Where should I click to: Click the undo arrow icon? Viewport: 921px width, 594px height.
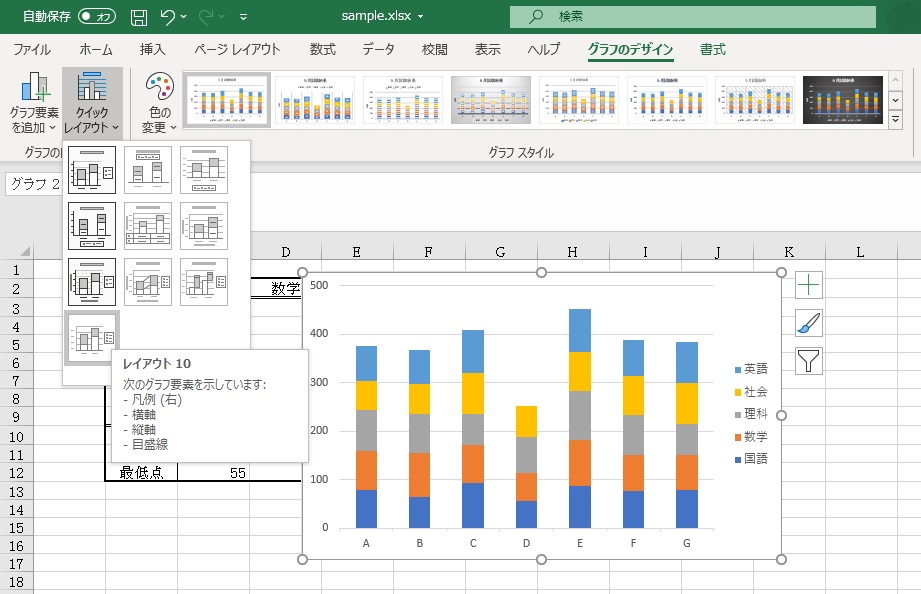click(169, 17)
